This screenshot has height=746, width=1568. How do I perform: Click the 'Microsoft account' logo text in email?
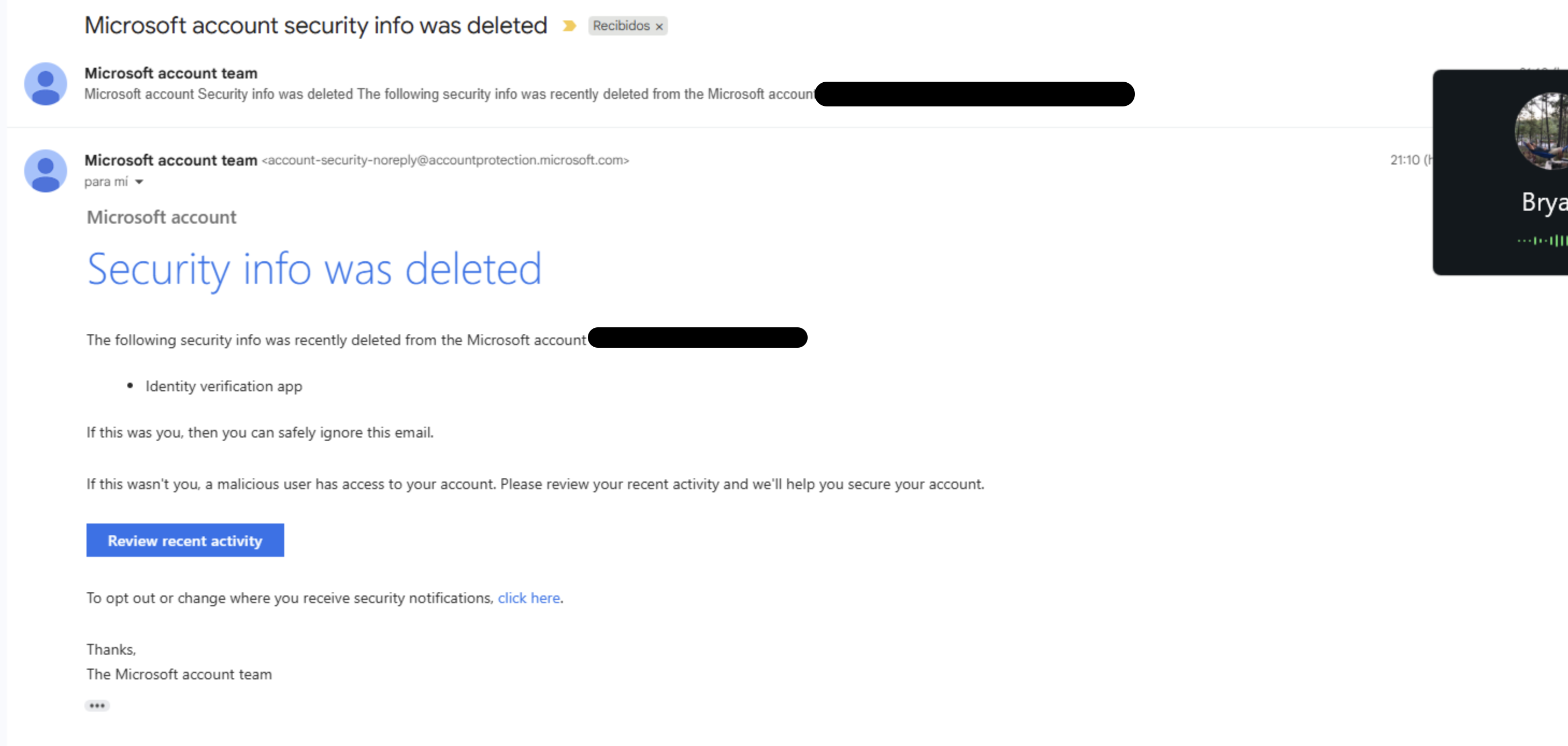click(161, 218)
